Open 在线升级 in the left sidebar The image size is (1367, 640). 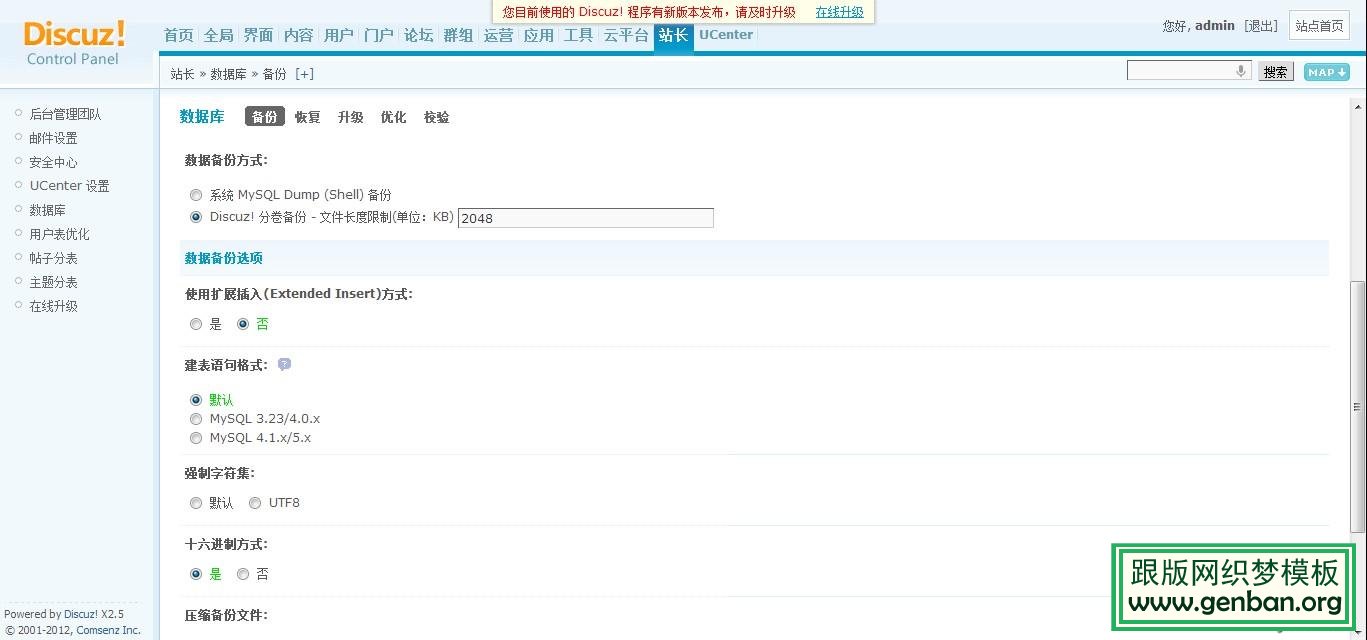point(53,306)
